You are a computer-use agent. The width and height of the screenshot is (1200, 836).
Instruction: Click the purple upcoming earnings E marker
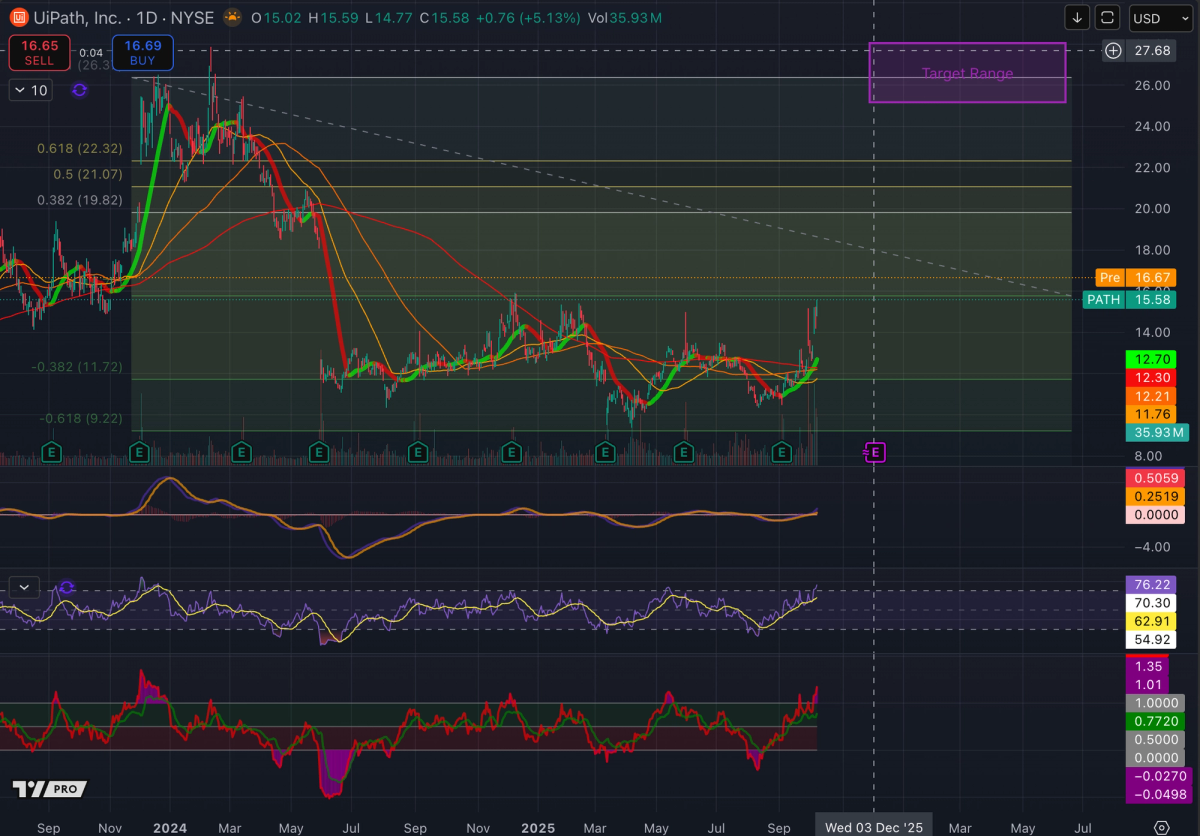click(874, 453)
